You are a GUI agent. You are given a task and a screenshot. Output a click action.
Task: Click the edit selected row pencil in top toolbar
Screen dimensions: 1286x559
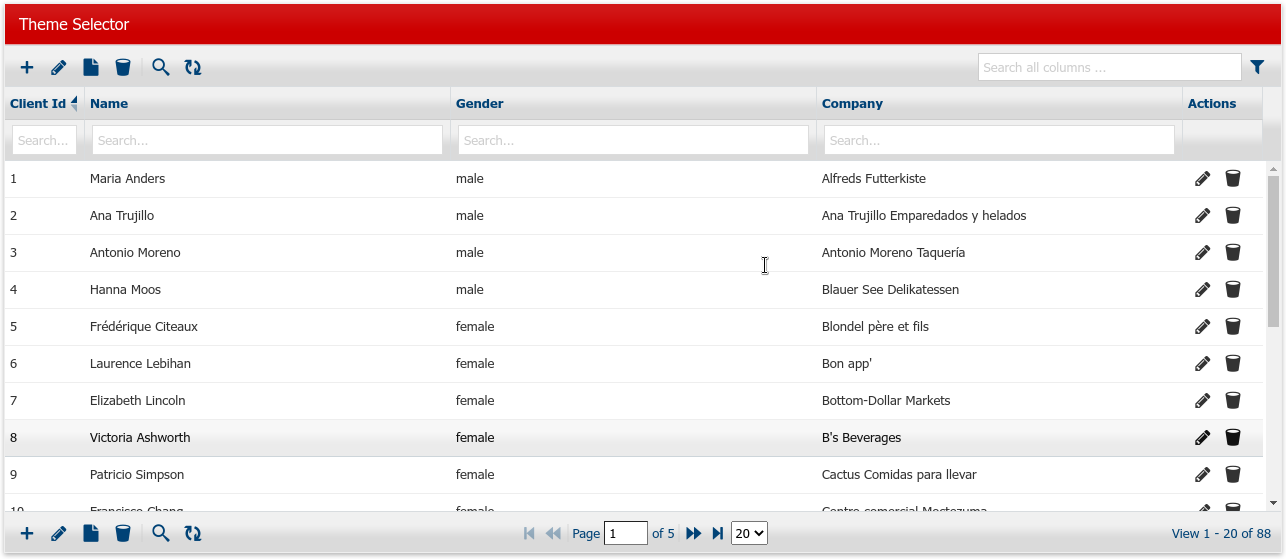coord(59,68)
